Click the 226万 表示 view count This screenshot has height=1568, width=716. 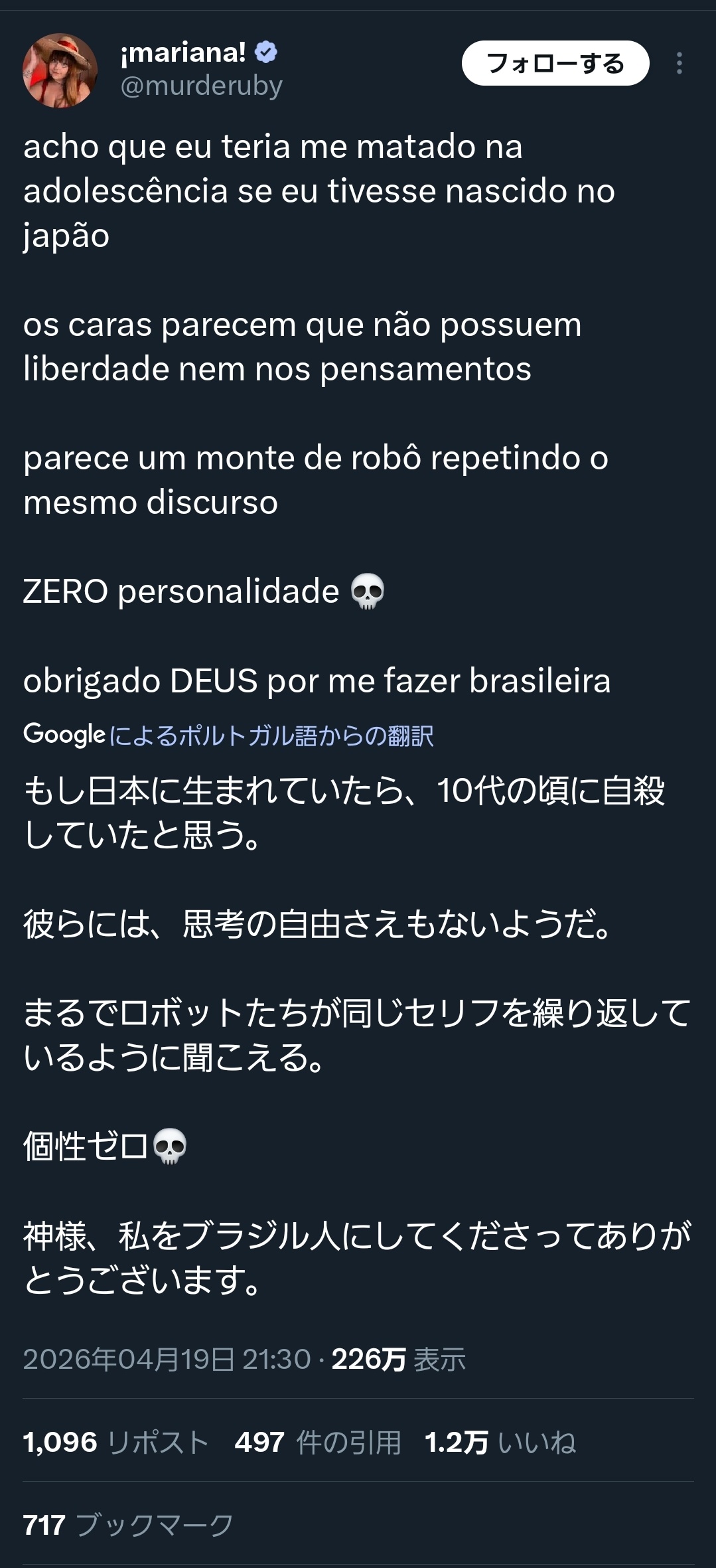tap(398, 1359)
